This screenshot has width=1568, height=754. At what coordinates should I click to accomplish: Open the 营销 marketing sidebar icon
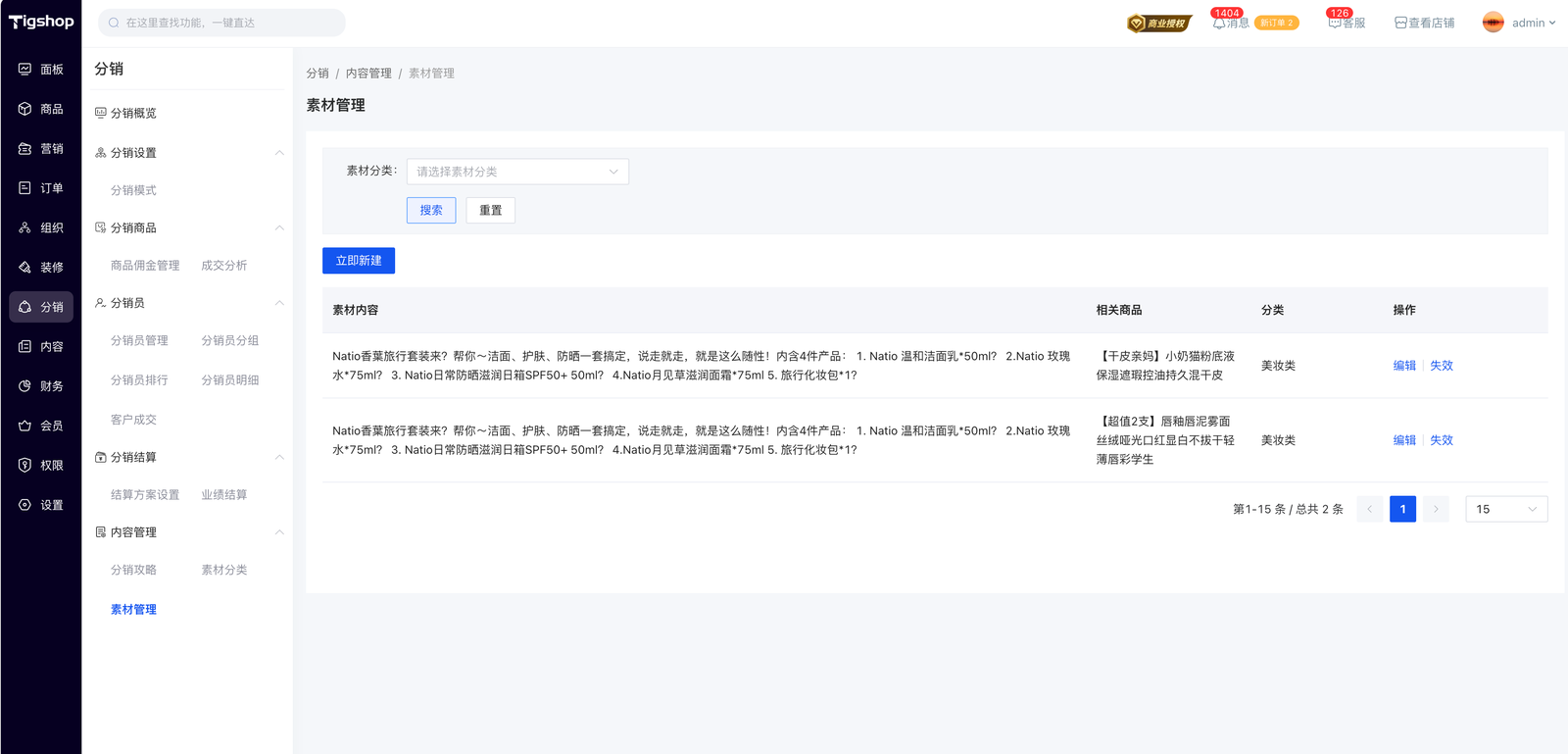click(x=25, y=149)
